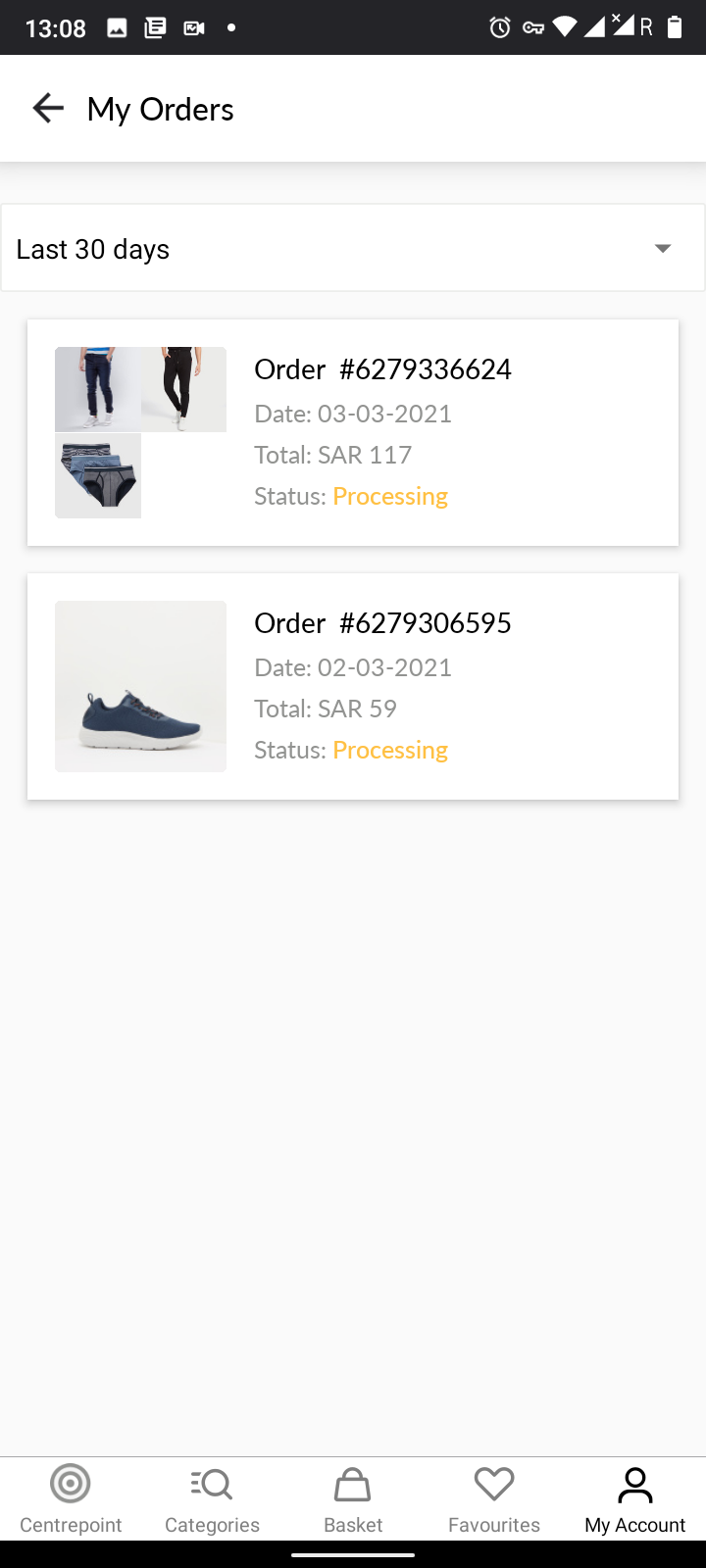
Task: Tap the black joggers product thumbnail
Action: [184, 389]
